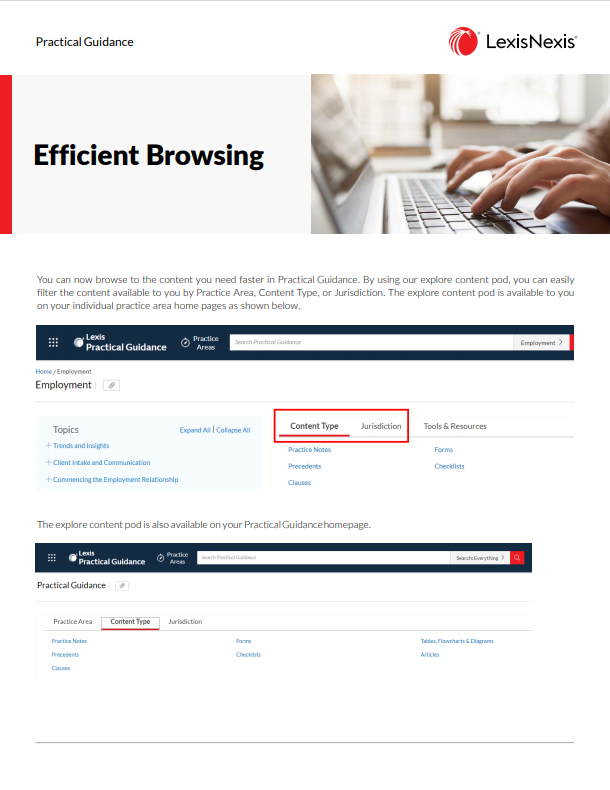Select the Content Type tab on homepage

pyautogui.click(x=130, y=622)
